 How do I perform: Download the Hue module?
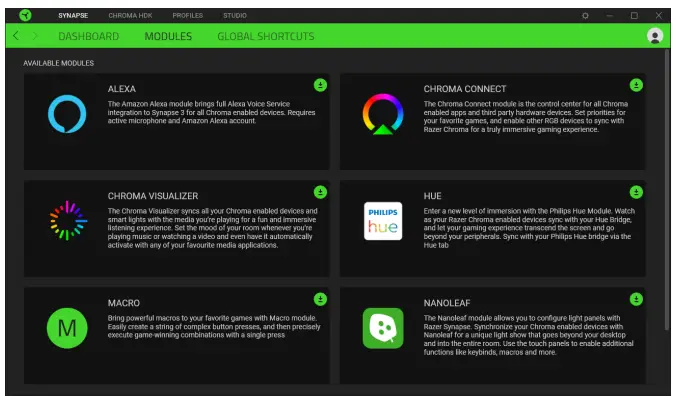tap(636, 192)
